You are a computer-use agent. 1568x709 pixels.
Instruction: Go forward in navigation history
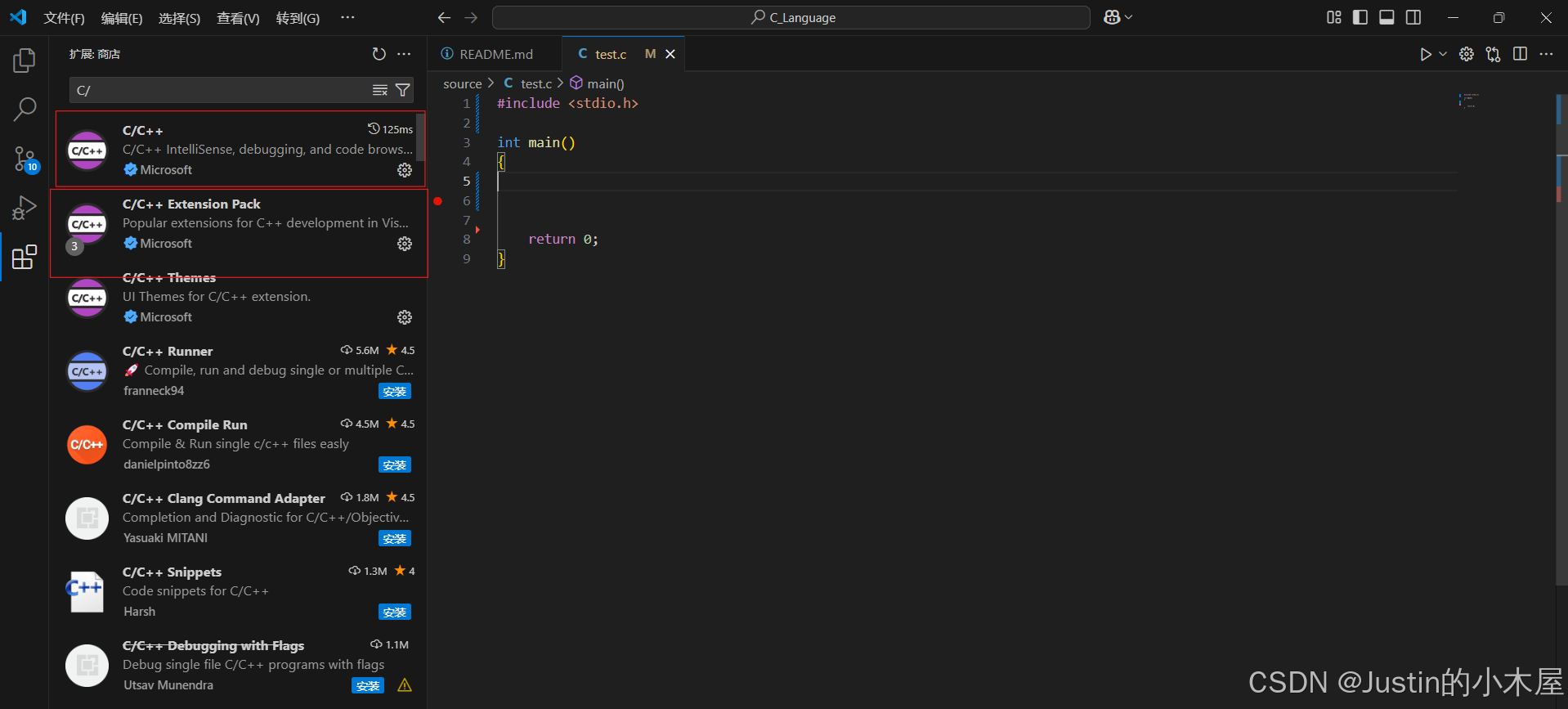click(471, 17)
